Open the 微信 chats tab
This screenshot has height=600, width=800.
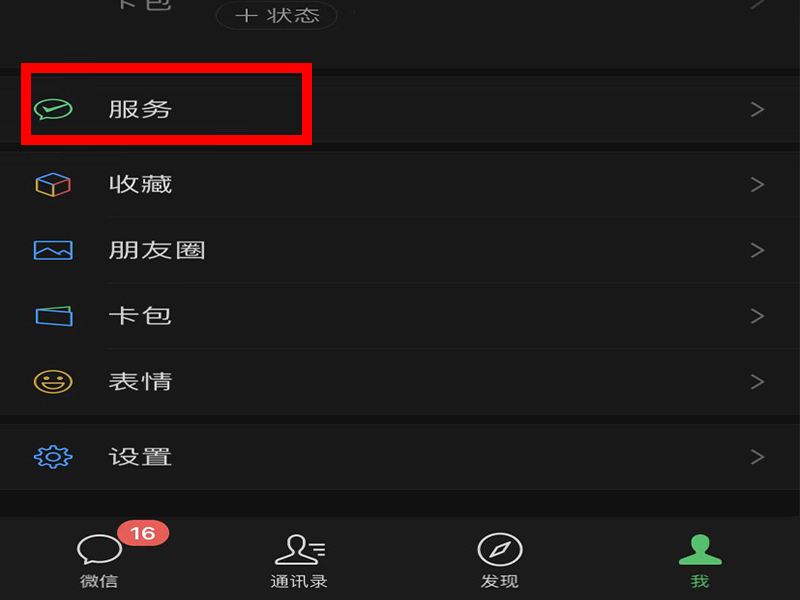[99, 561]
